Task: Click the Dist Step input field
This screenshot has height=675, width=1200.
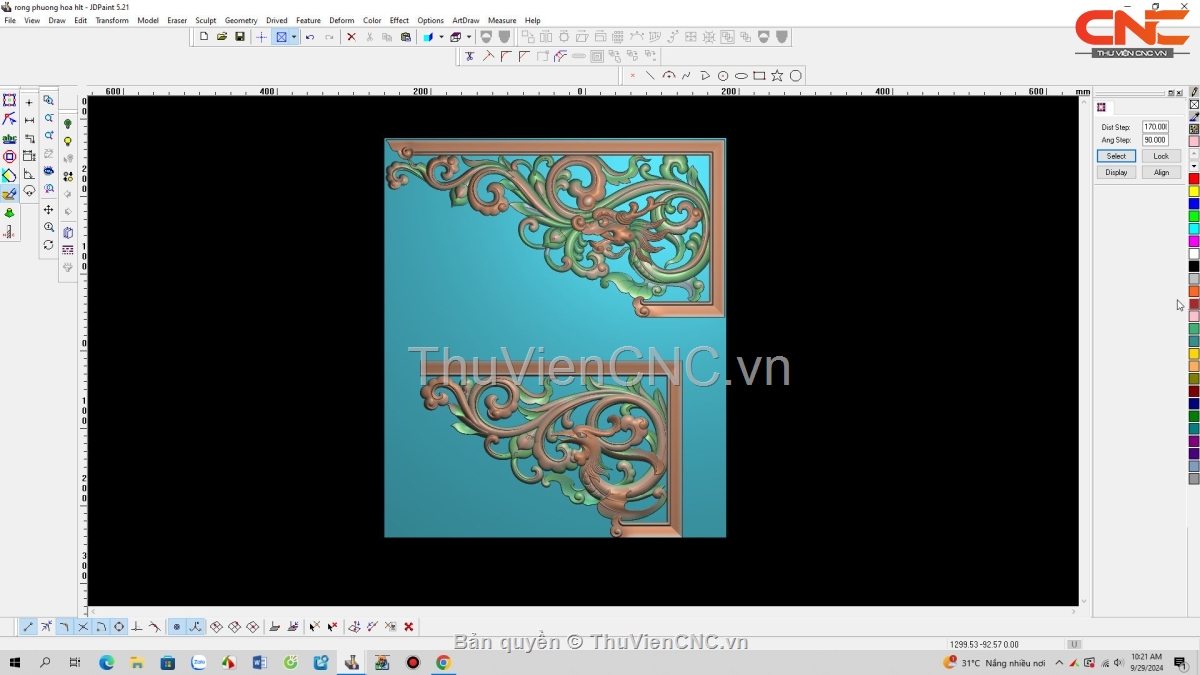Action: (x=1155, y=127)
